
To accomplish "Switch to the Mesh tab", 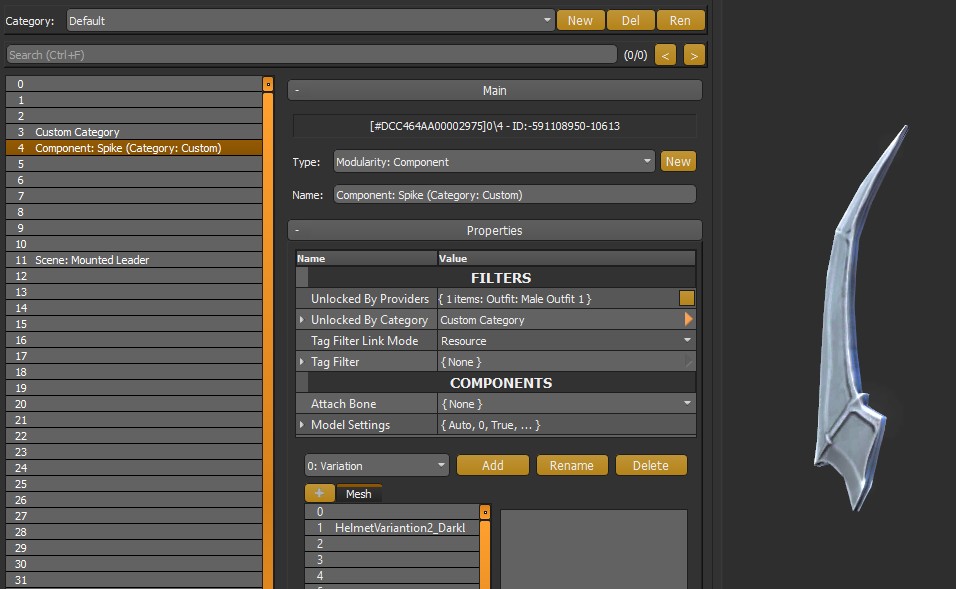I will point(358,493).
